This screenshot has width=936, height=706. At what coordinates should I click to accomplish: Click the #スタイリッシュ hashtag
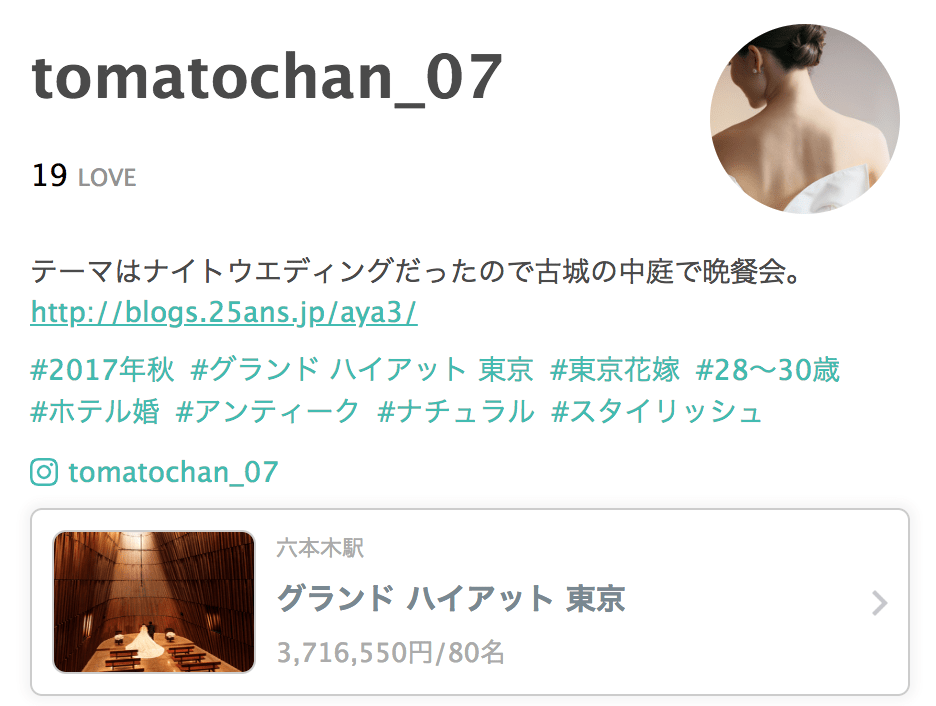point(657,411)
